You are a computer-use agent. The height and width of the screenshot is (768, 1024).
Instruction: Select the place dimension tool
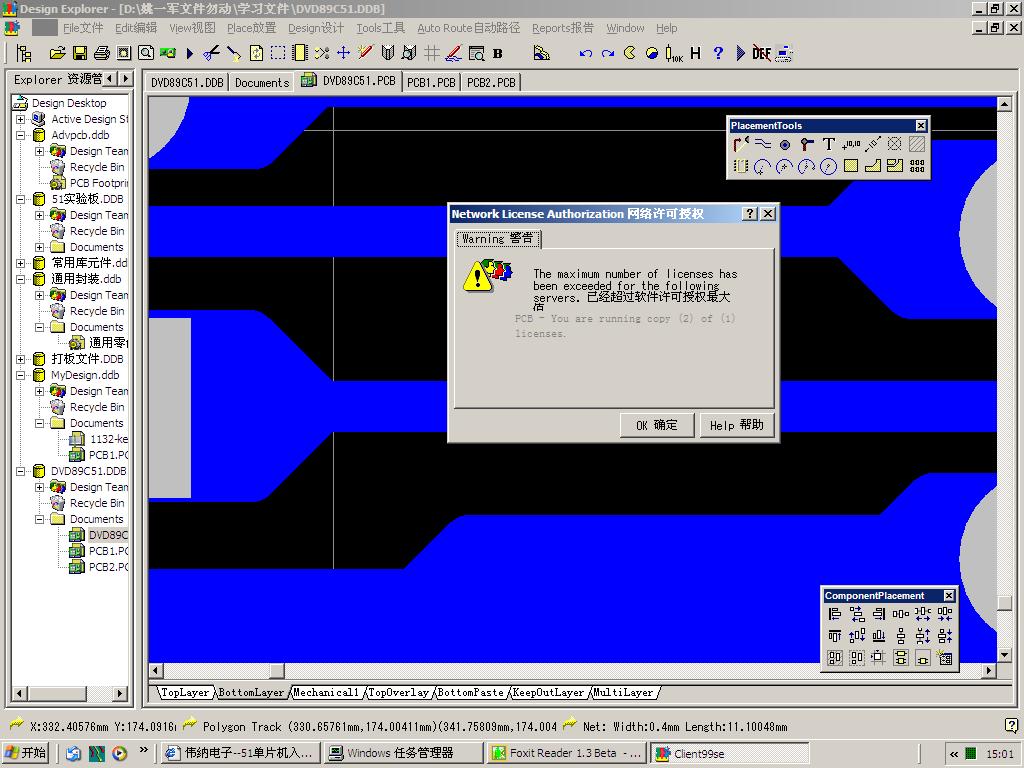click(x=873, y=144)
